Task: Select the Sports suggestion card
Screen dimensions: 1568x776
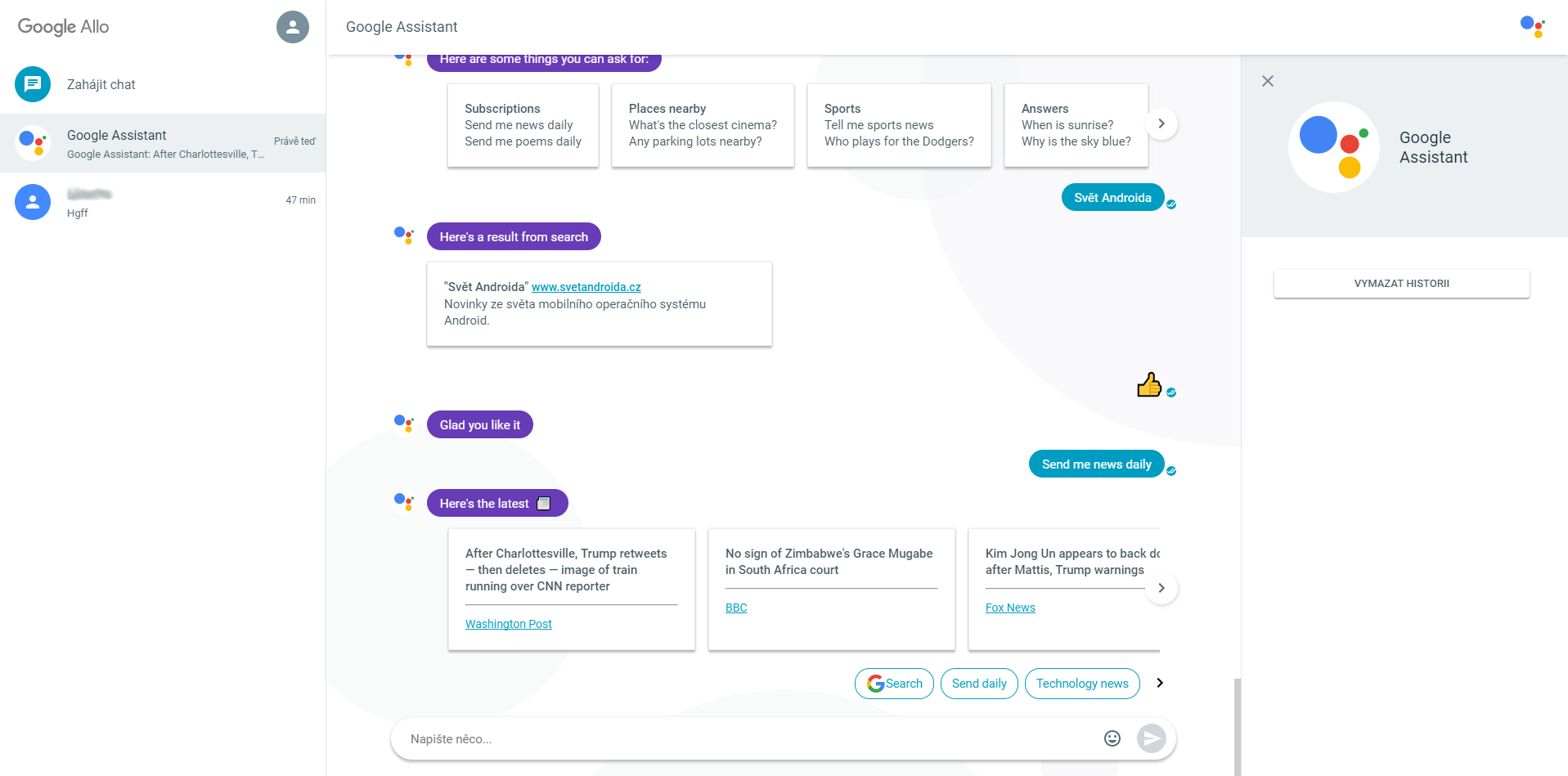Action: point(899,125)
